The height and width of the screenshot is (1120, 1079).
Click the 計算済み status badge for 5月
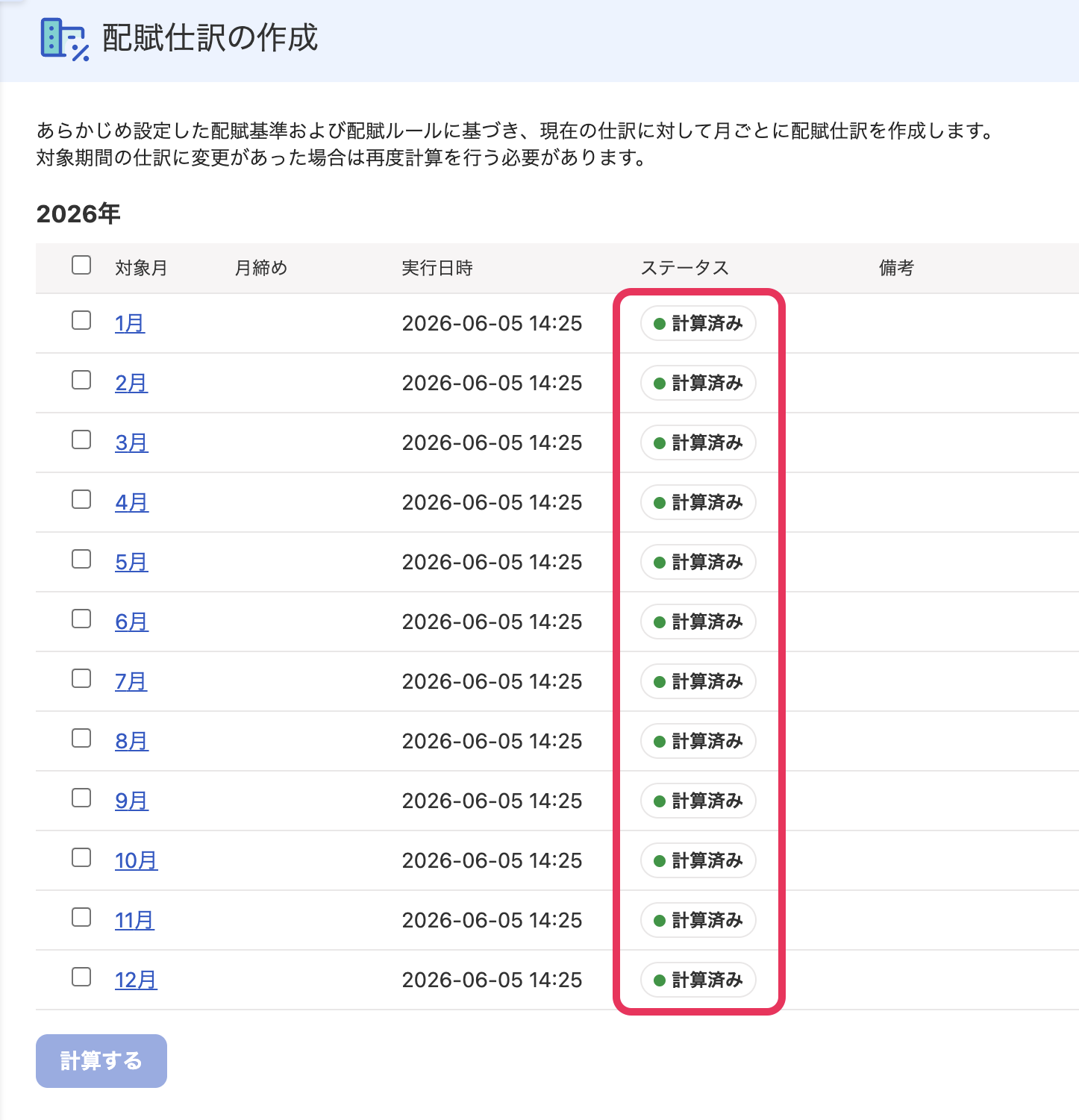pyautogui.click(x=698, y=562)
